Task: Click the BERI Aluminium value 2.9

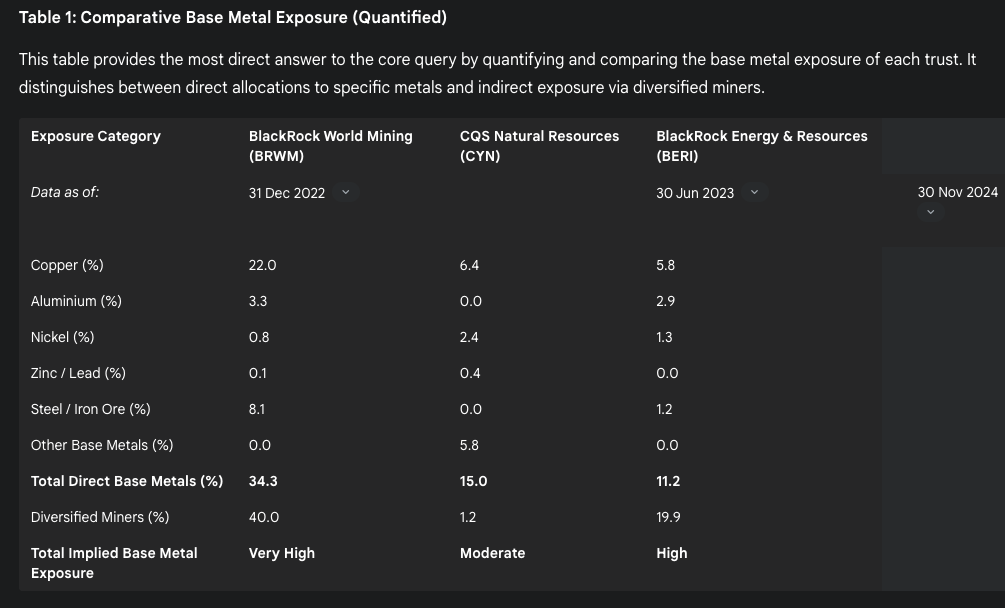Action: click(x=665, y=301)
